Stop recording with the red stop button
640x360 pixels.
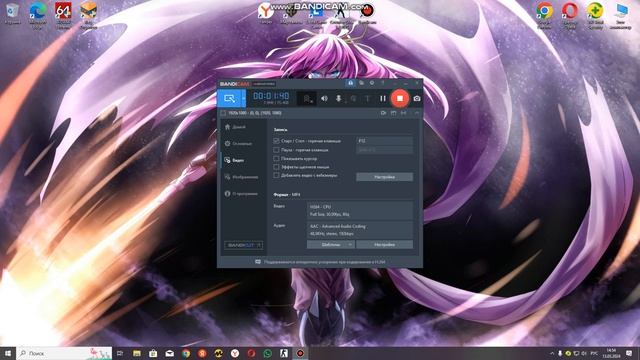click(400, 98)
